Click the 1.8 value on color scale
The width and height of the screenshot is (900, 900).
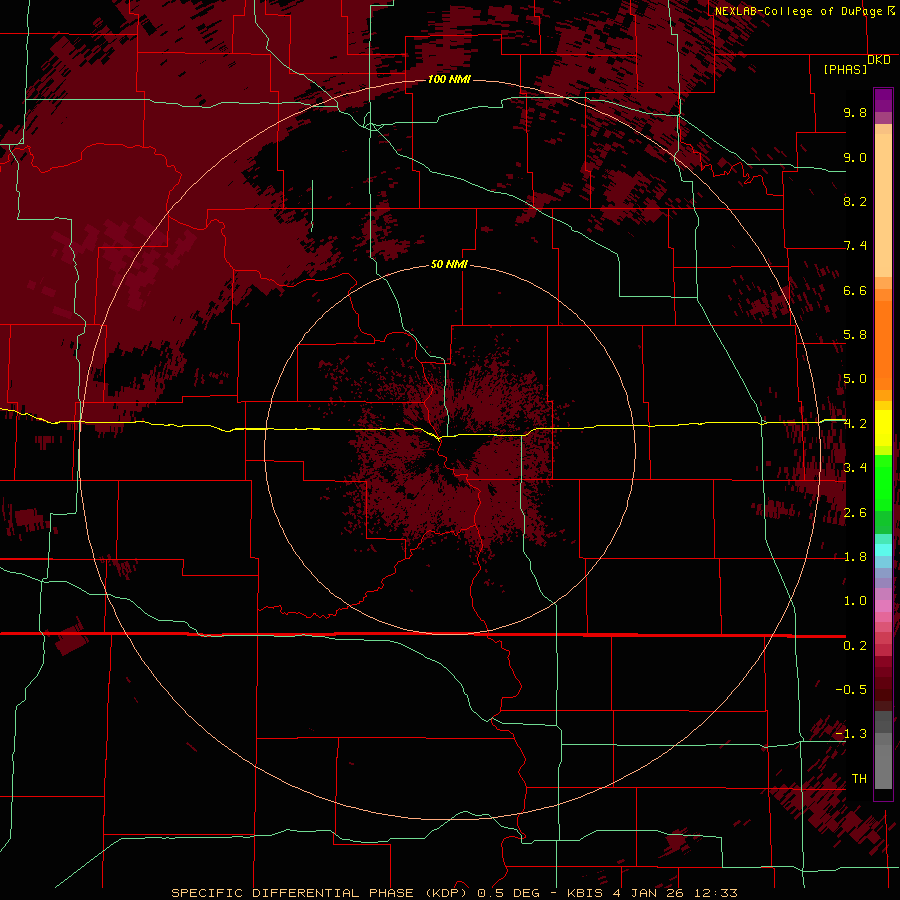[x=855, y=557]
